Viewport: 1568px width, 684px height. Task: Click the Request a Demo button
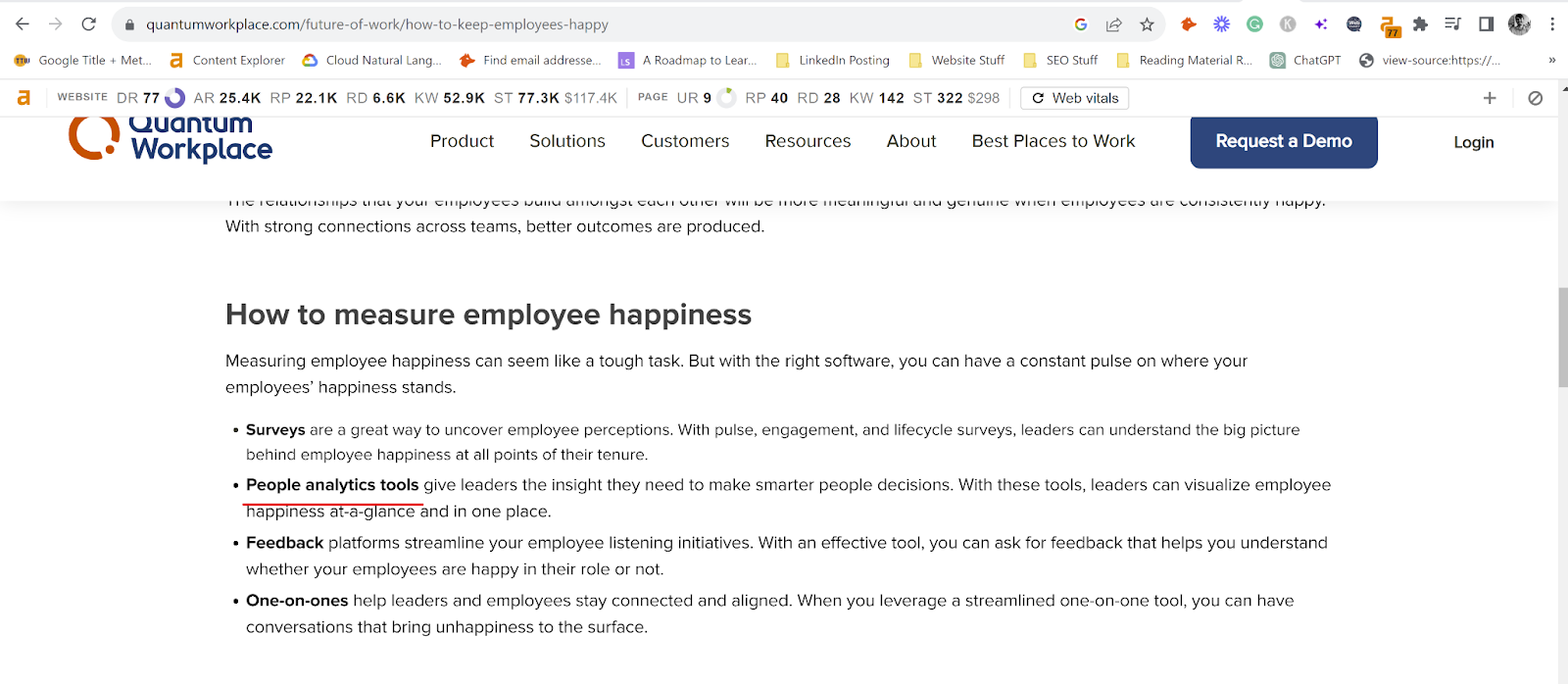click(x=1284, y=142)
